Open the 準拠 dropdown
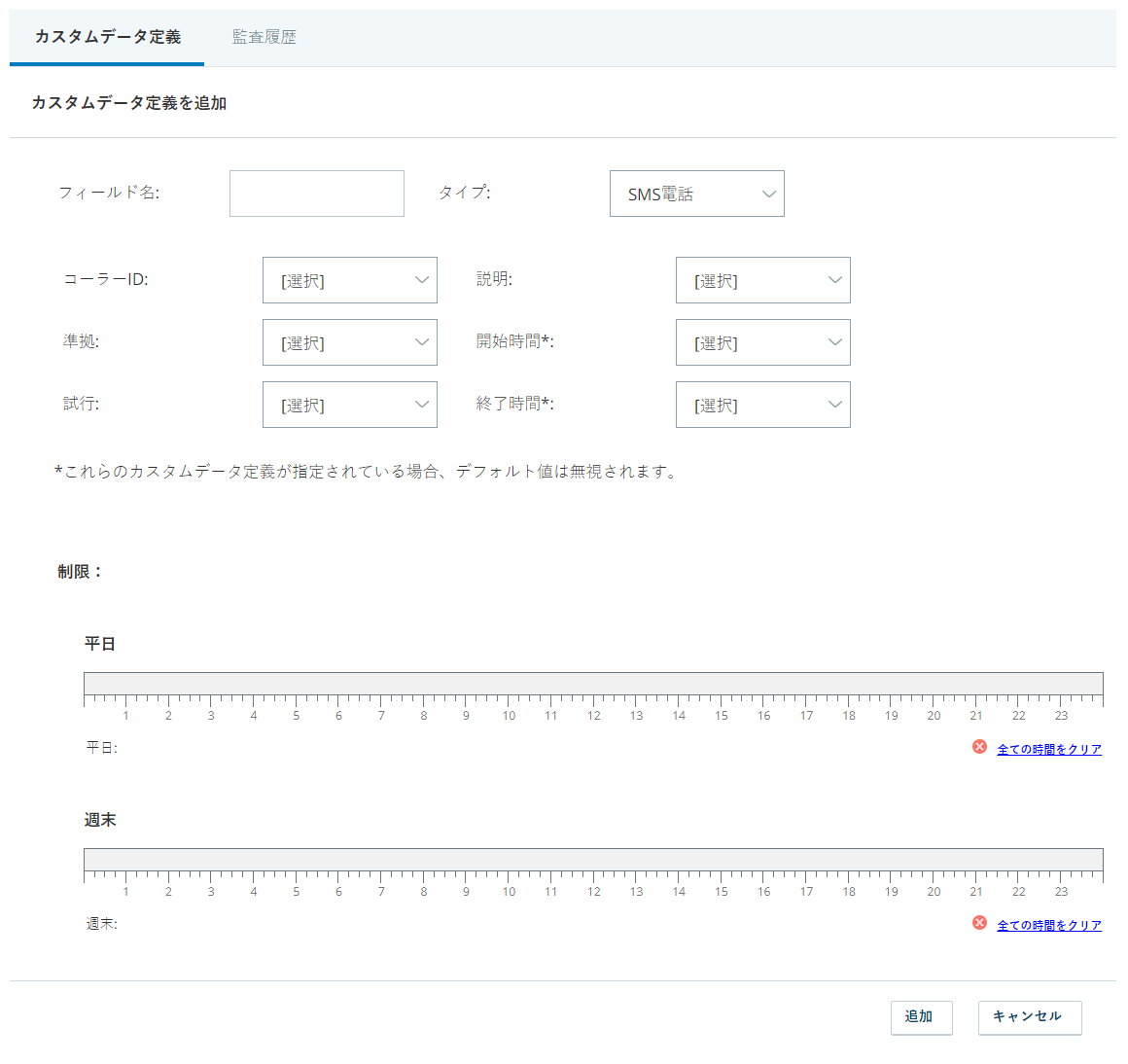The image size is (1128, 1064). click(350, 342)
